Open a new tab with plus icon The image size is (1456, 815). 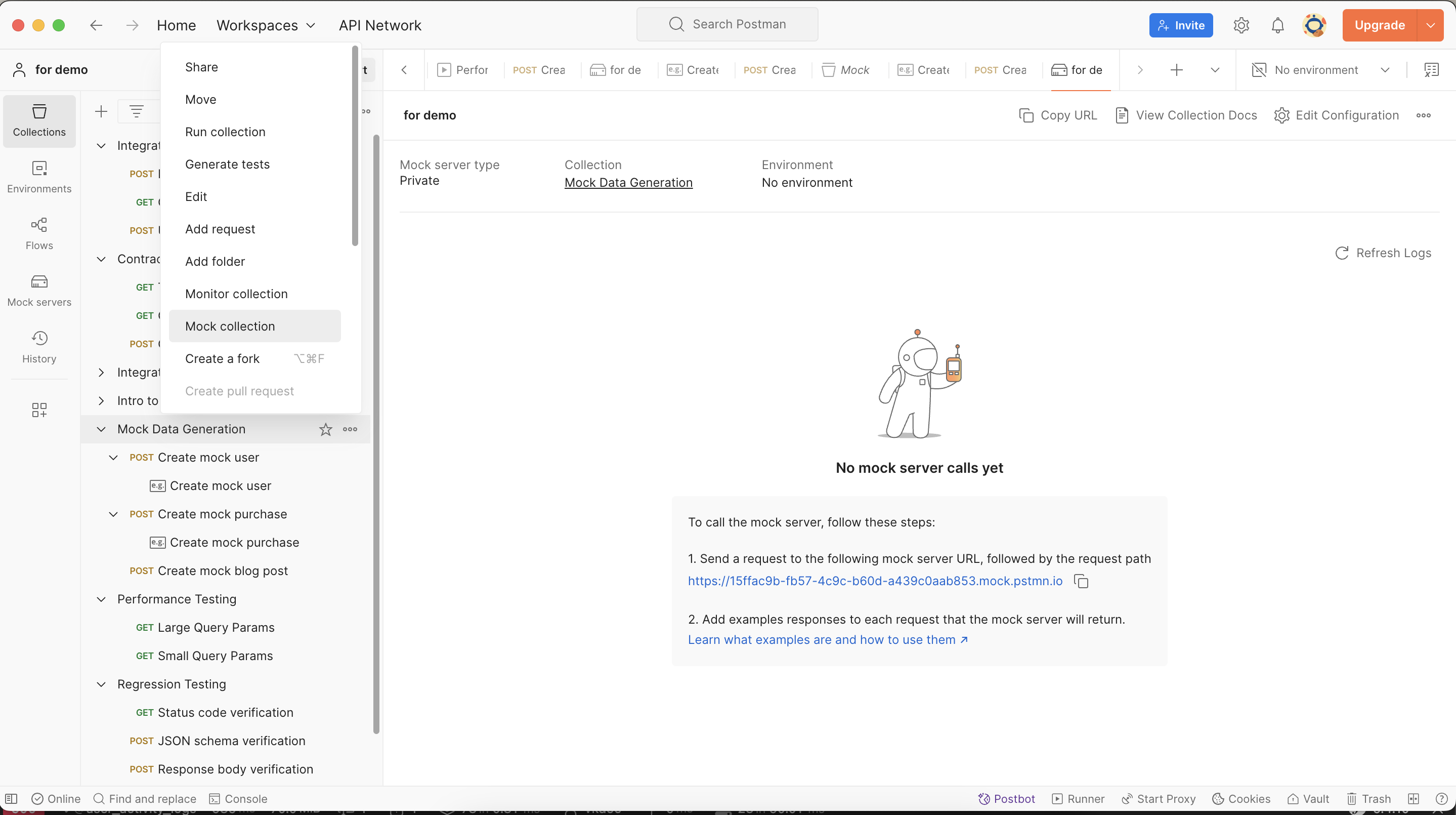(1176, 70)
